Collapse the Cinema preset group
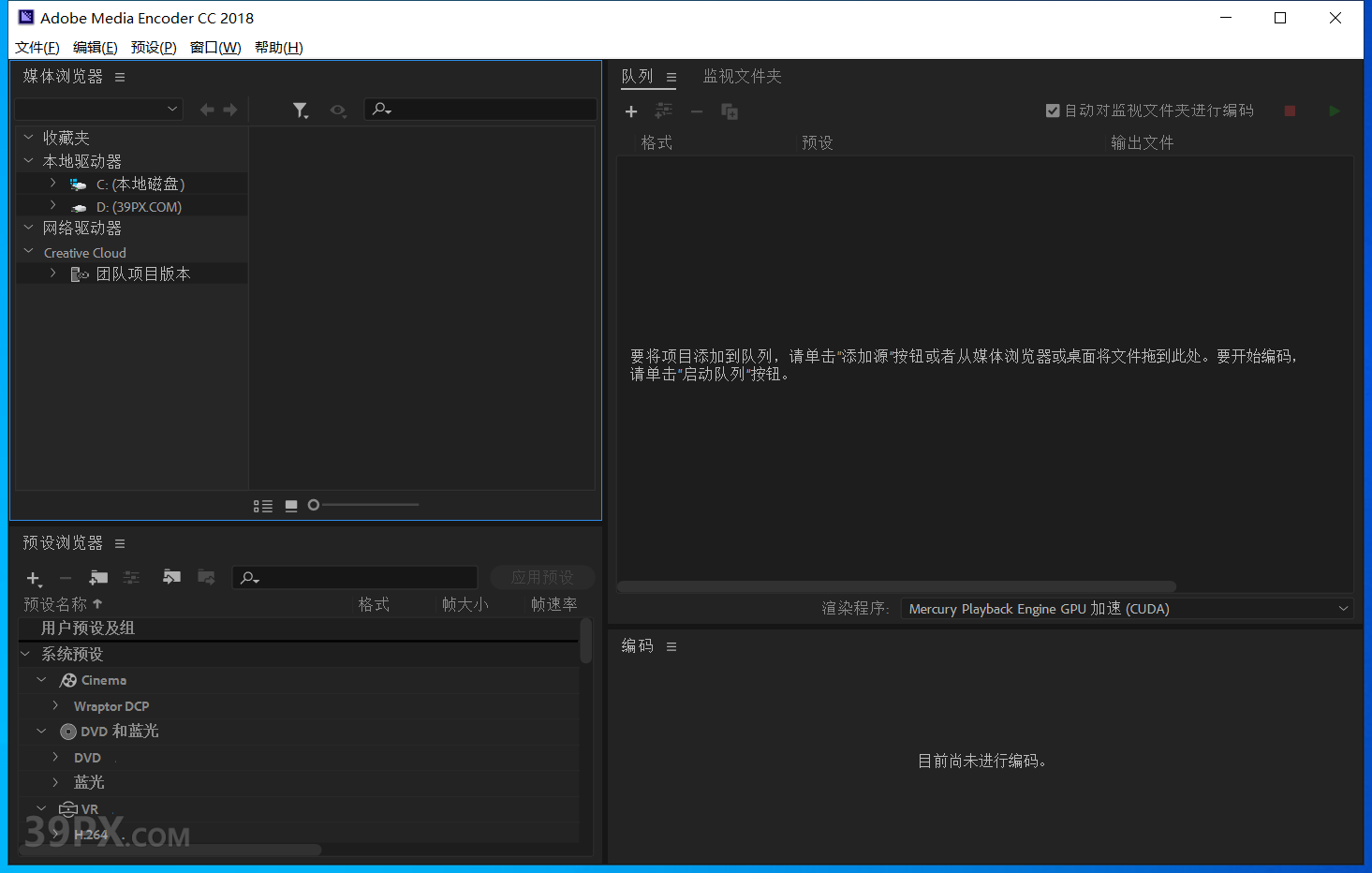The height and width of the screenshot is (873, 1372). 41,679
